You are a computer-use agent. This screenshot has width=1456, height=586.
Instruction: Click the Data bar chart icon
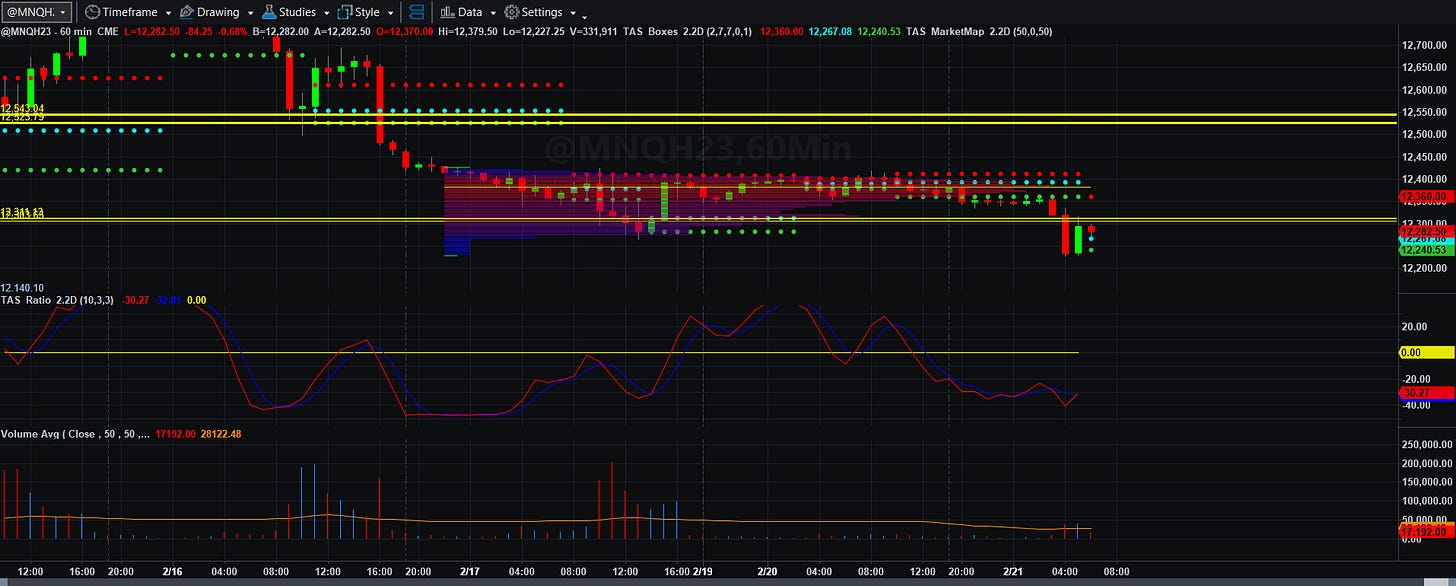pos(447,12)
